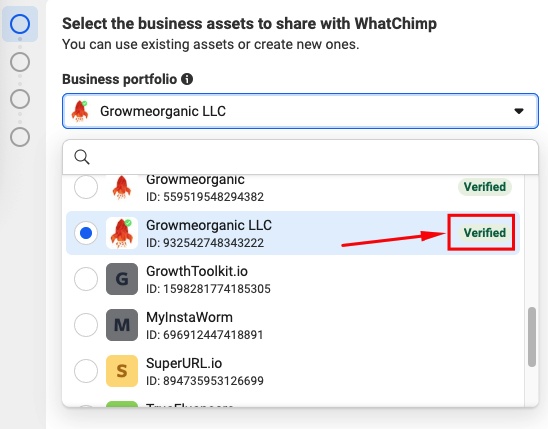This screenshot has height=429, width=548.
Task: Click the GrowthToolkit.io name text
Action: point(197,271)
